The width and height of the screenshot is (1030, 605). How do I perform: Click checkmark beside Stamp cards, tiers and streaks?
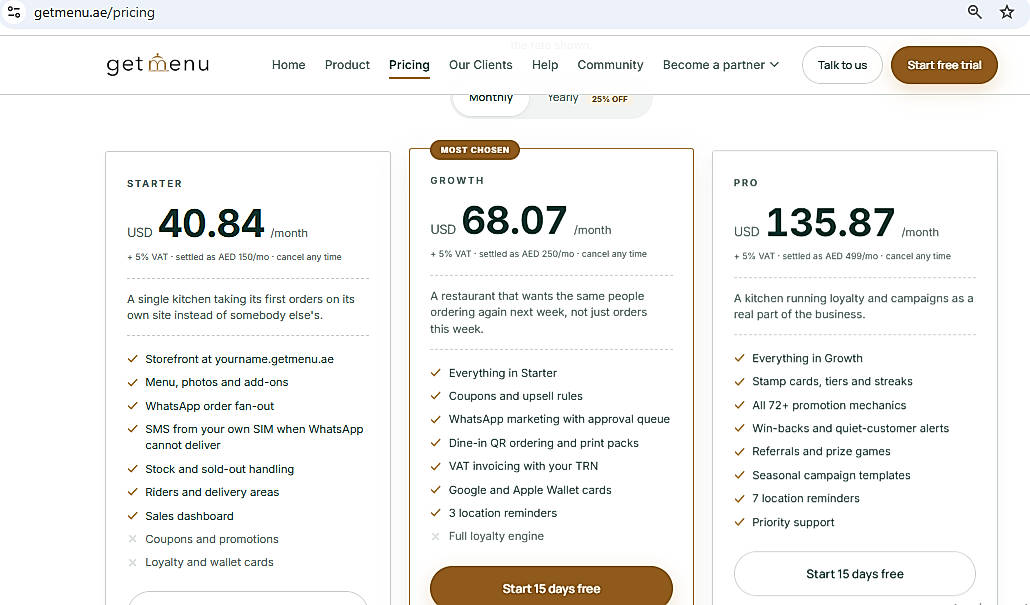pos(739,382)
